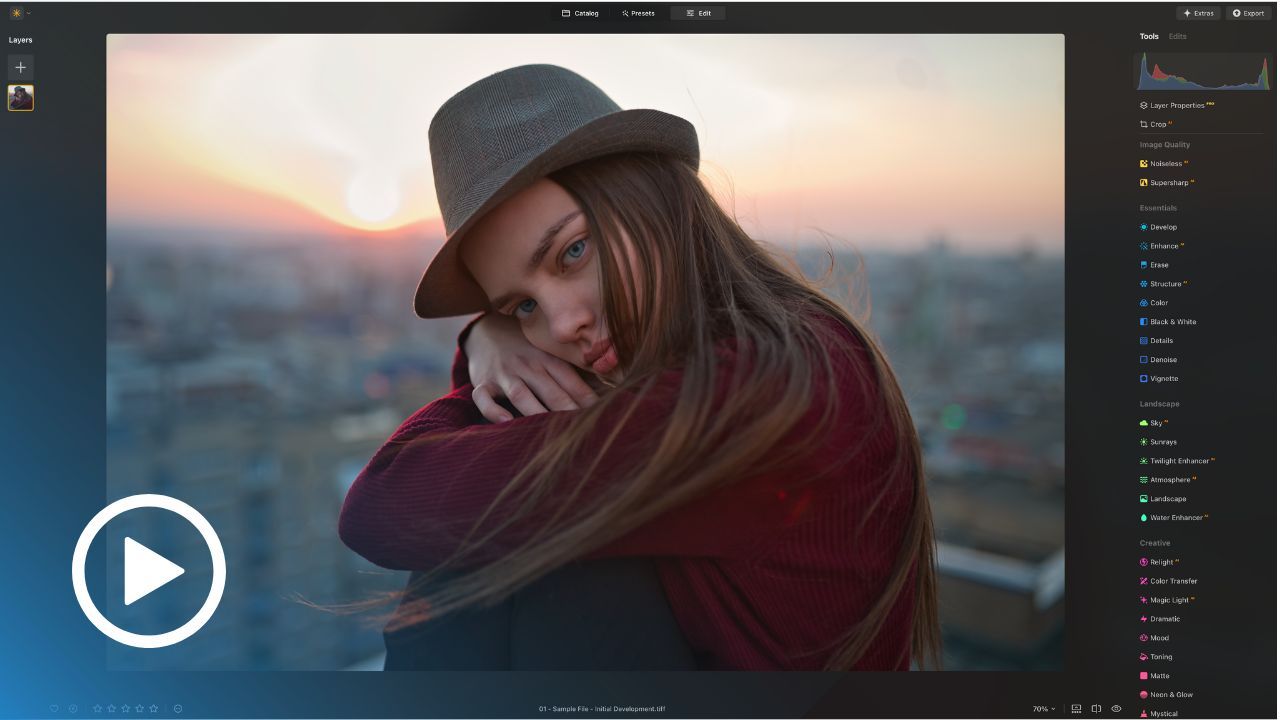This screenshot has height=720, width=1280.
Task: Open the Noiseless tool
Action: click(1165, 164)
